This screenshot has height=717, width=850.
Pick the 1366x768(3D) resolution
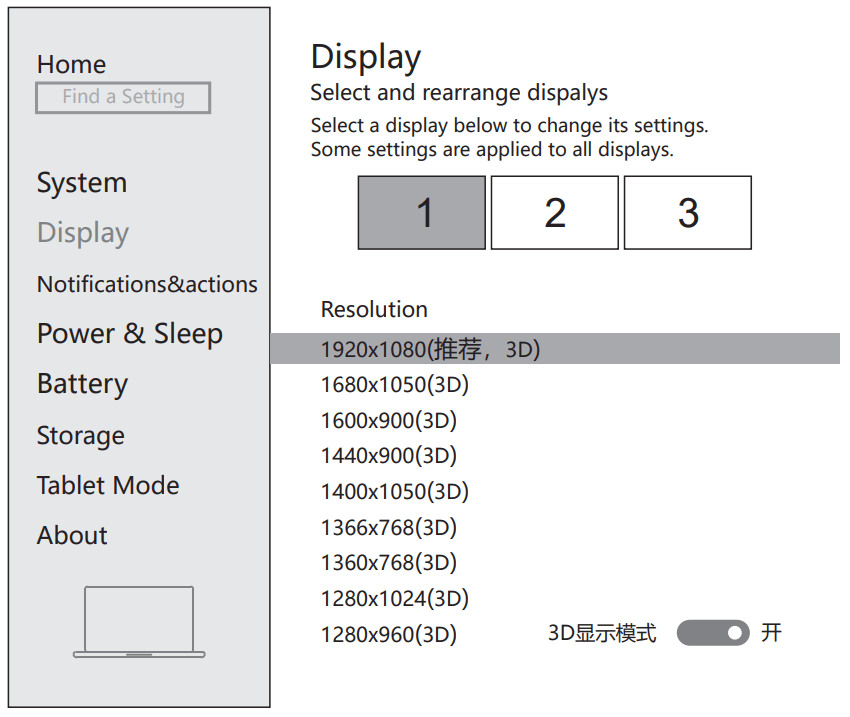[x=389, y=527]
